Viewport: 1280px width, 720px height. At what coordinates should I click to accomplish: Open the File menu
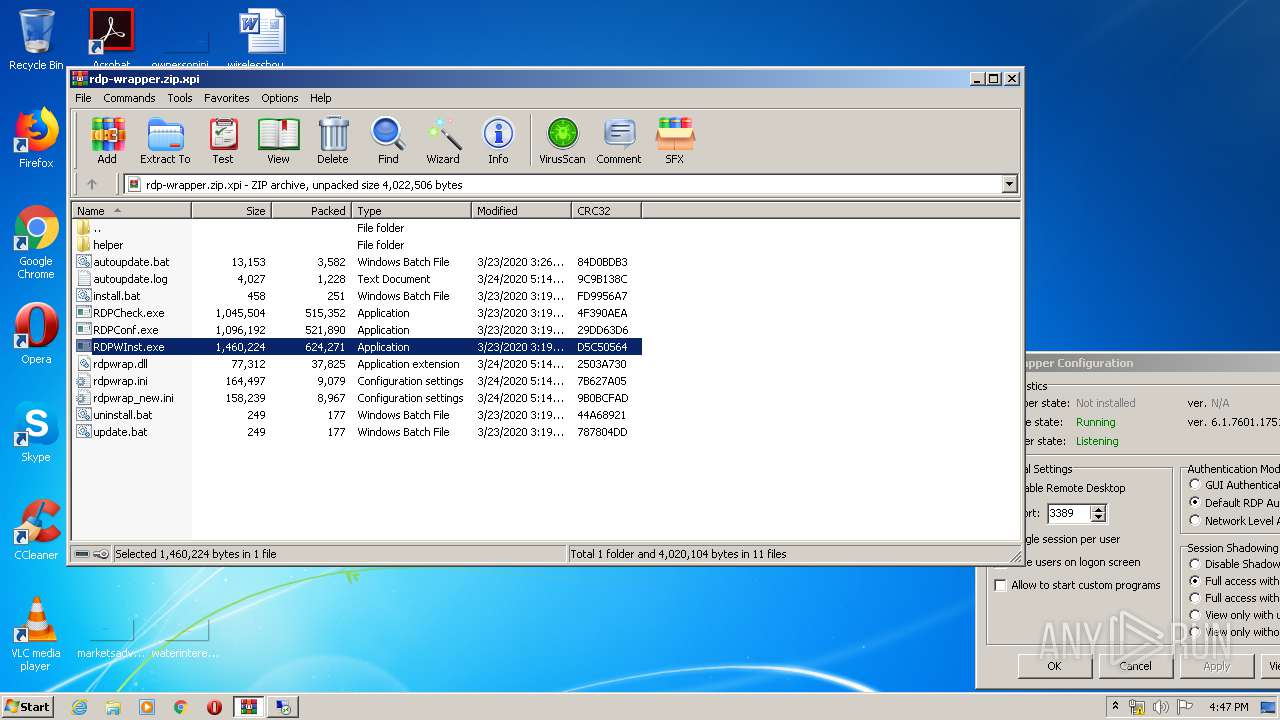pyautogui.click(x=83, y=98)
